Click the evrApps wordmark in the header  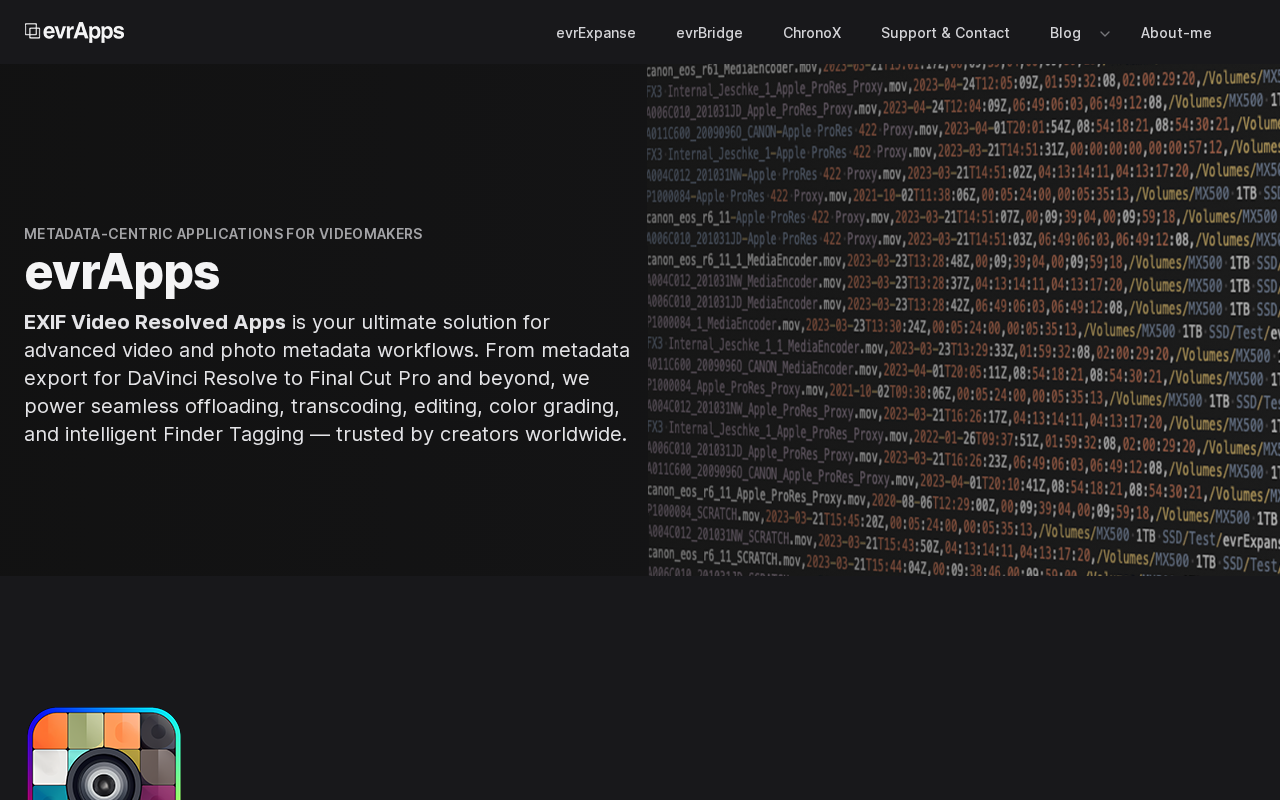point(84,32)
